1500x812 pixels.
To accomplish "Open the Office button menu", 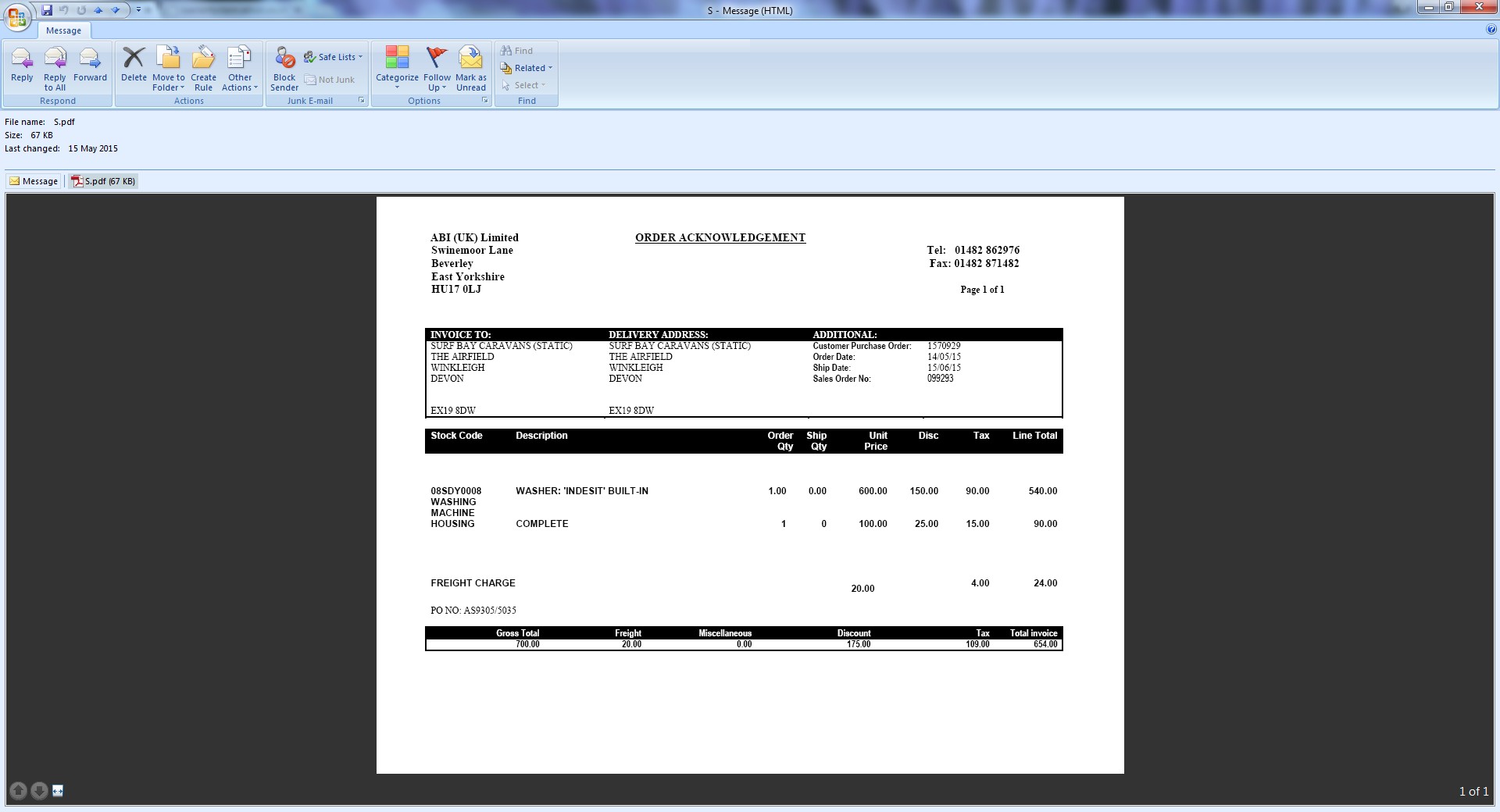I will 17,17.
